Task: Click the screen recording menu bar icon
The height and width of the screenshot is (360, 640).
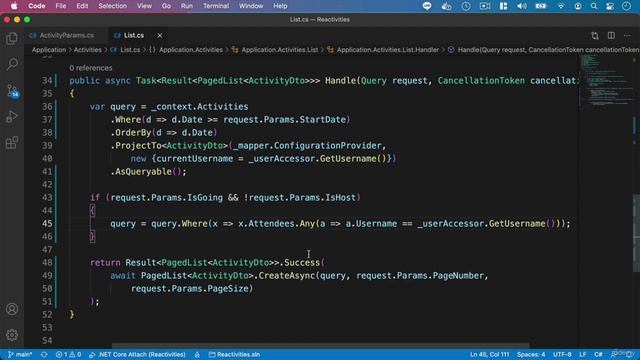Action: coord(485,6)
